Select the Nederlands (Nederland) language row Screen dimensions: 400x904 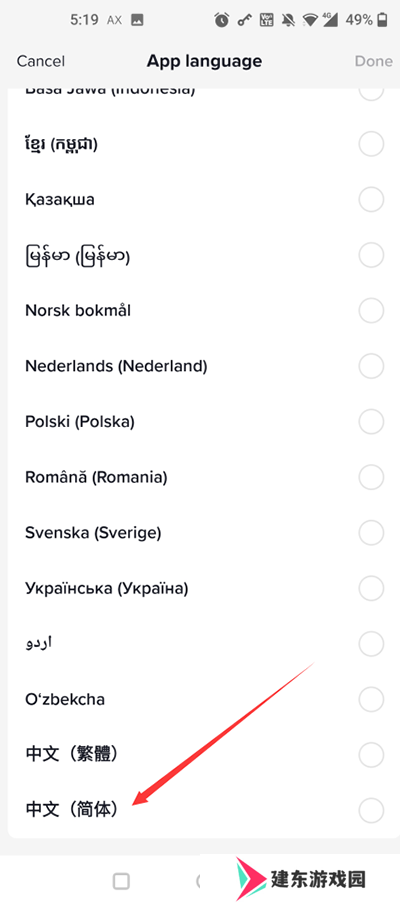click(200, 366)
